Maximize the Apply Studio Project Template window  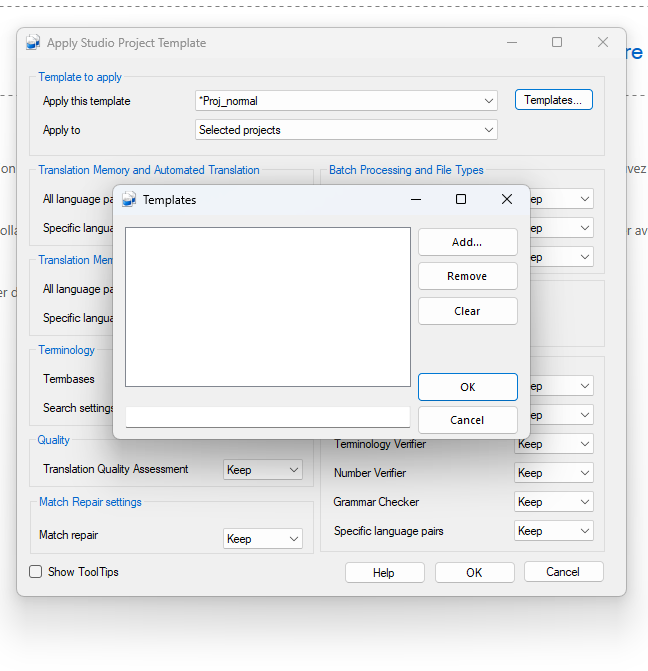(x=557, y=42)
